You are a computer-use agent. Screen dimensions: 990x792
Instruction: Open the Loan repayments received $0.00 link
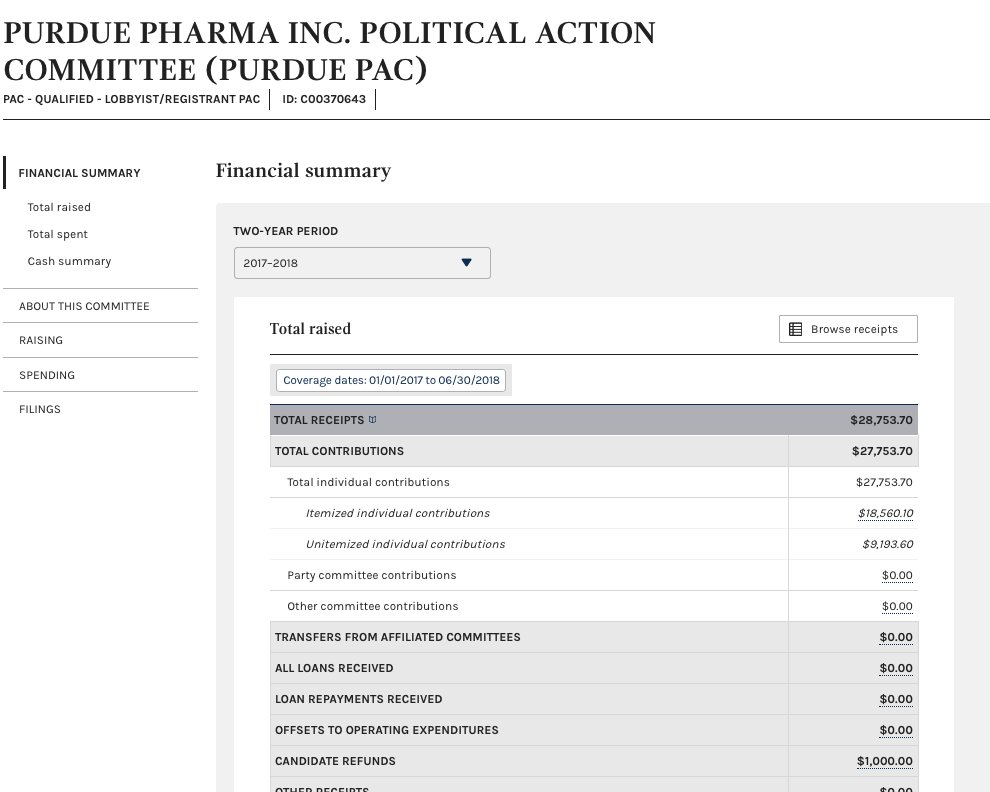pos(896,699)
